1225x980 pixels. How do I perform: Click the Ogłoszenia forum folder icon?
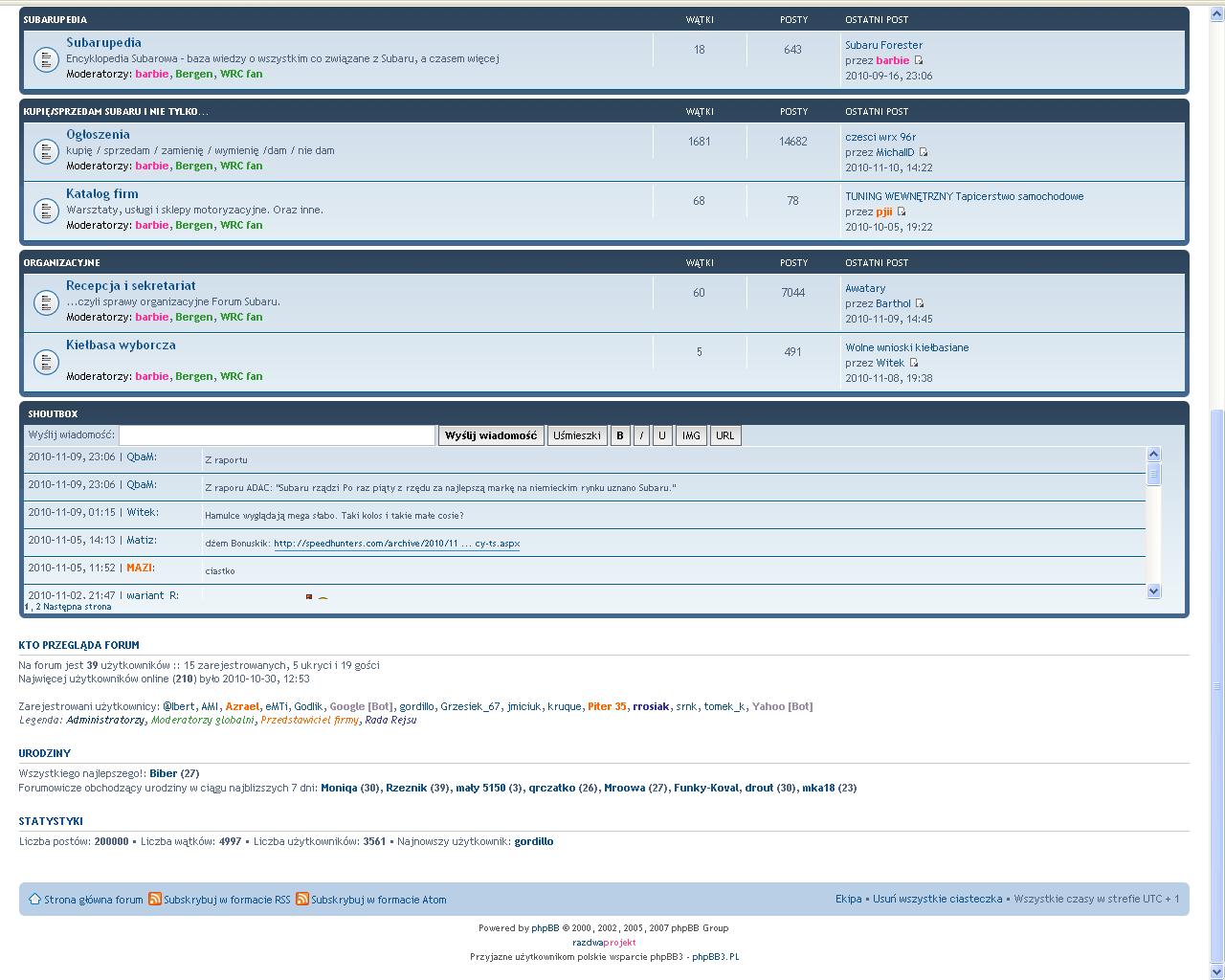[x=46, y=151]
